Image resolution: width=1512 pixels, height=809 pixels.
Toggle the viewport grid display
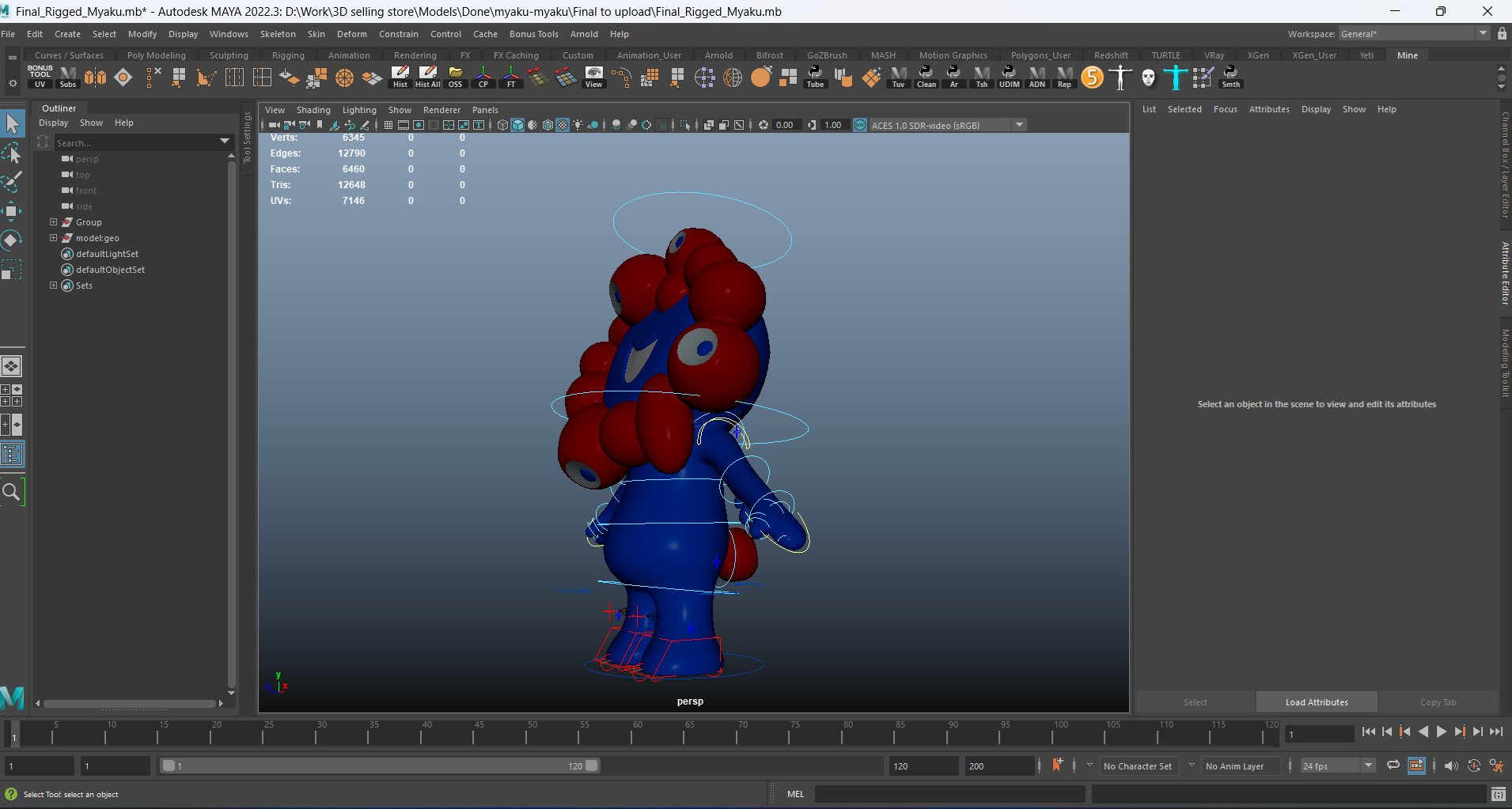click(388, 125)
